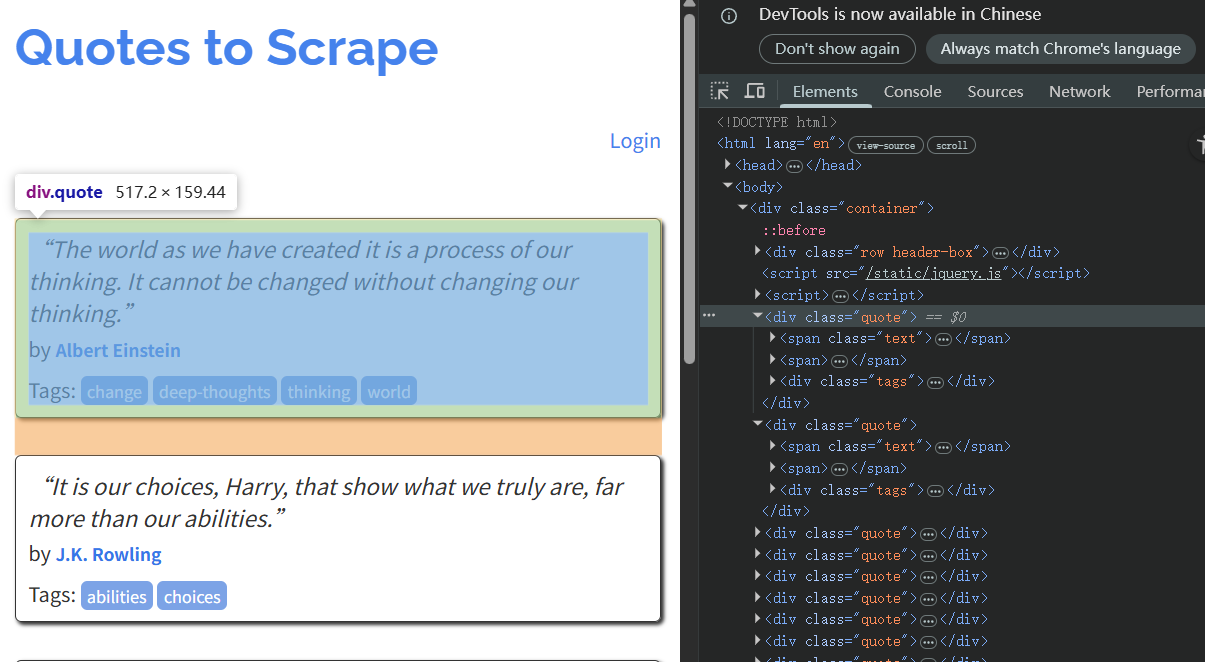
Task: Collapse the second expanded div quote
Action: click(758, 424)
